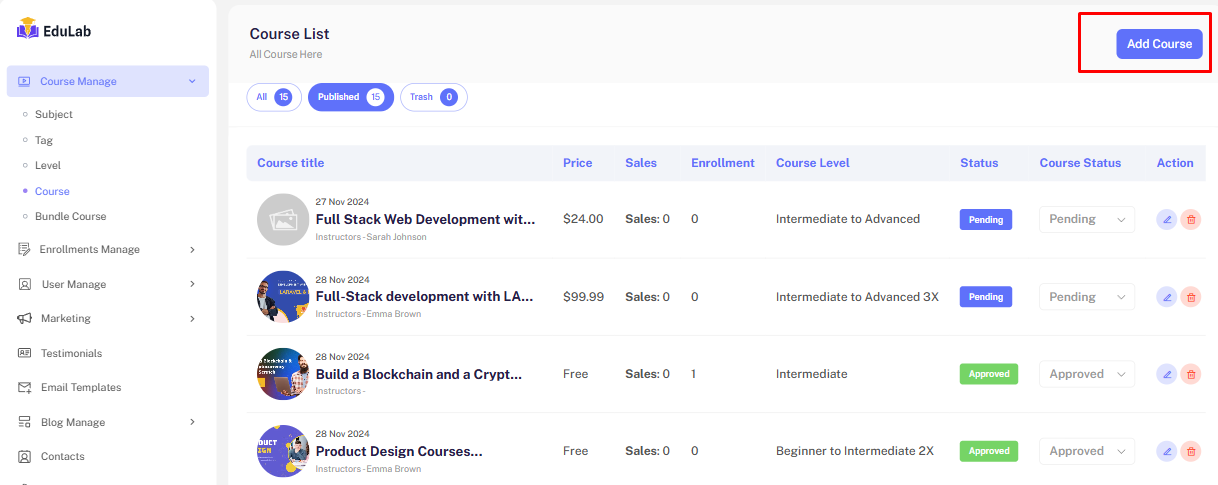Click the Product Design Courses thumbnail
Image resolution: width=1218 pixels, height=485 pixels.
[282, 451]
